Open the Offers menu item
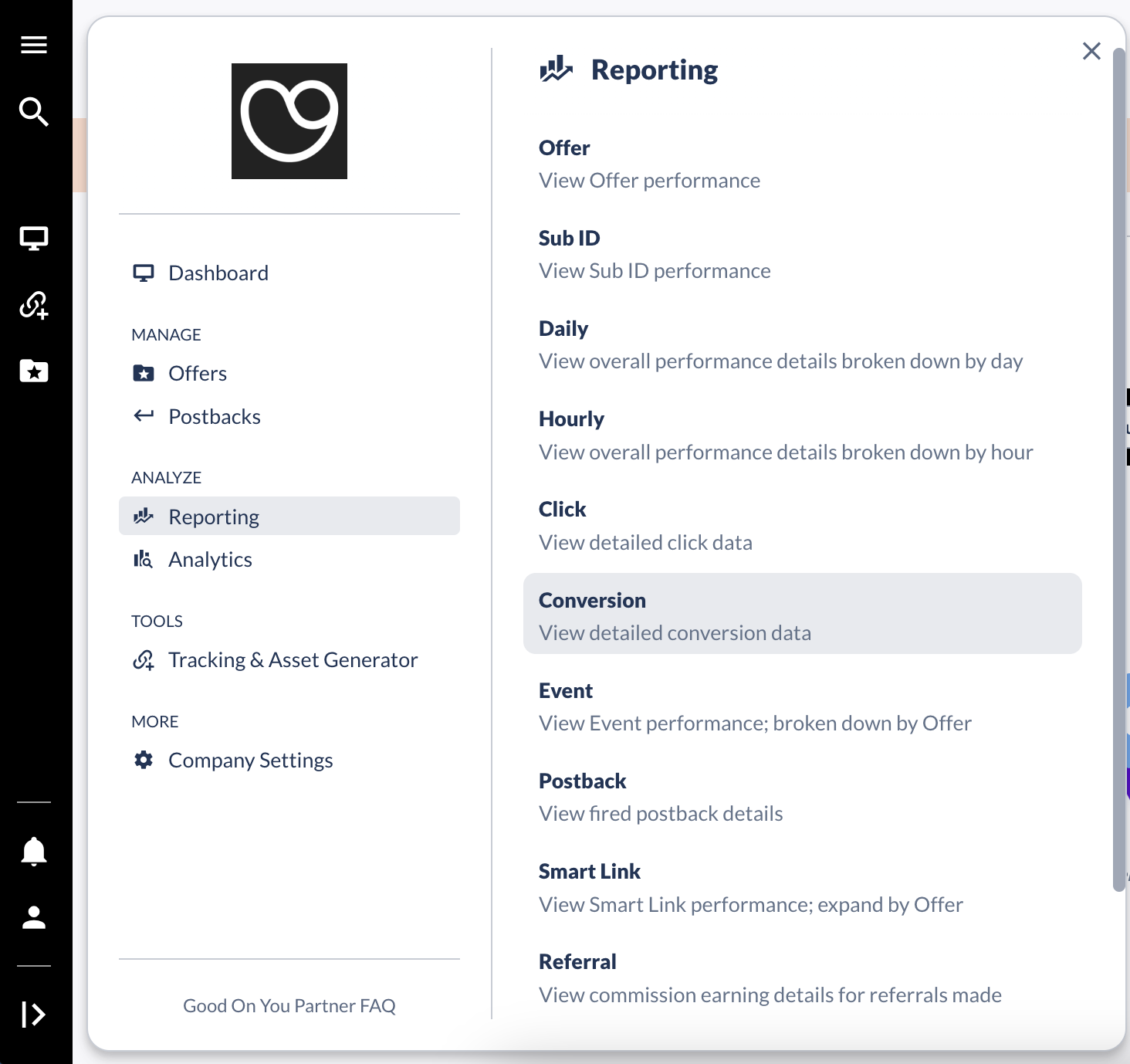1130x1064 pixels. point(198,374)
